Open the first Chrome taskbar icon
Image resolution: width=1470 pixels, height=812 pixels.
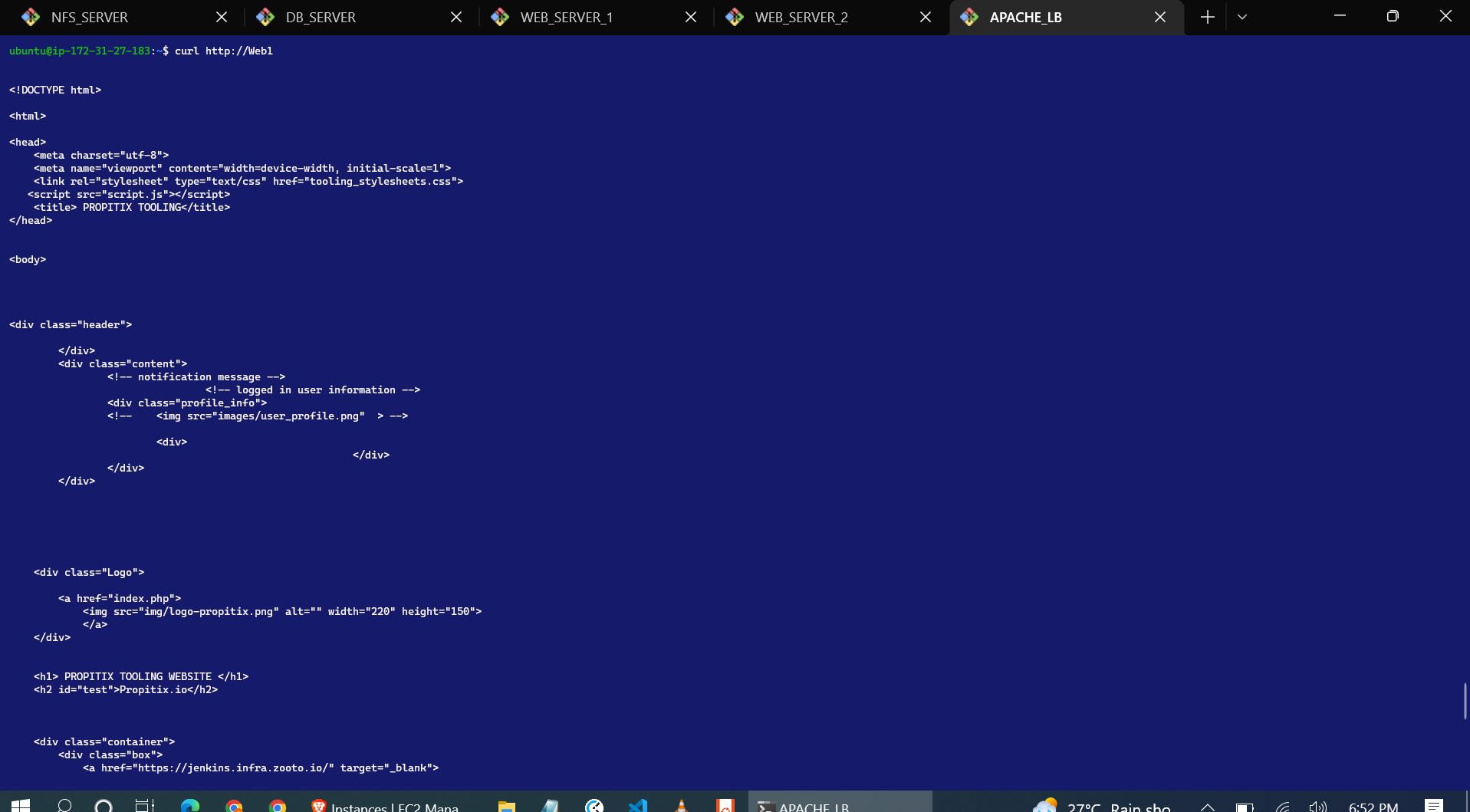click(x=234, y=805)
